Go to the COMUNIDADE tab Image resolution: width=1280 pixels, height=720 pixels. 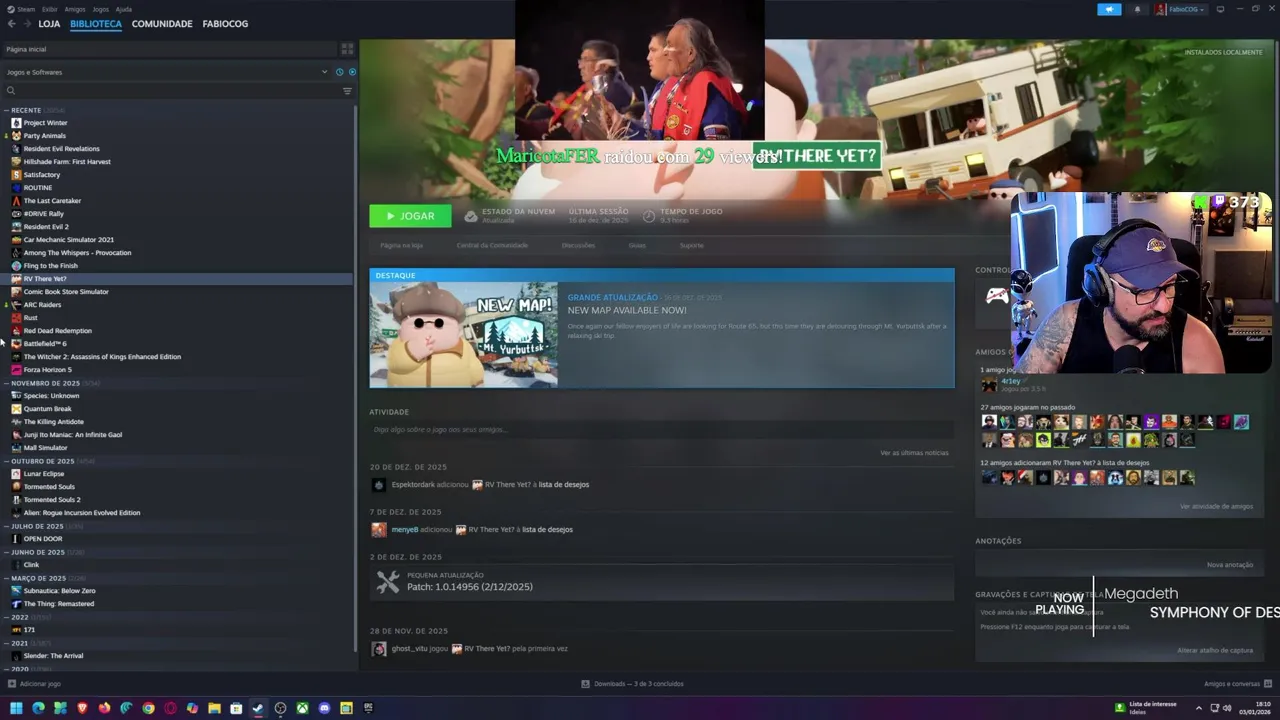click(x=162, y=23)
